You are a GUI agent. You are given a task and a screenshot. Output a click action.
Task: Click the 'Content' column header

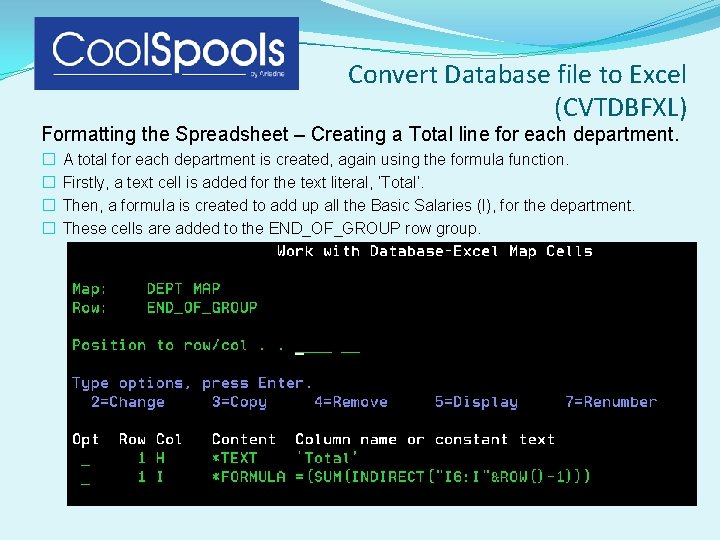tap(244, 439)
